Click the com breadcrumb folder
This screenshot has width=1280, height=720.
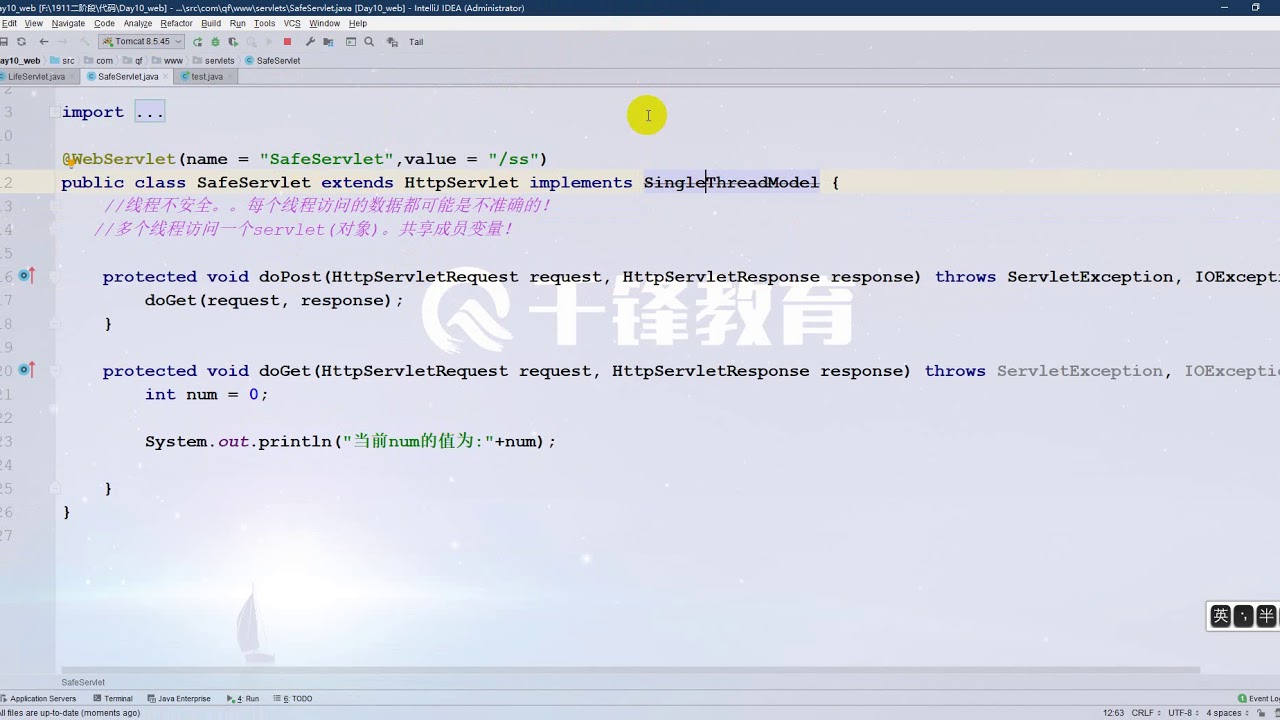point(98,60)
